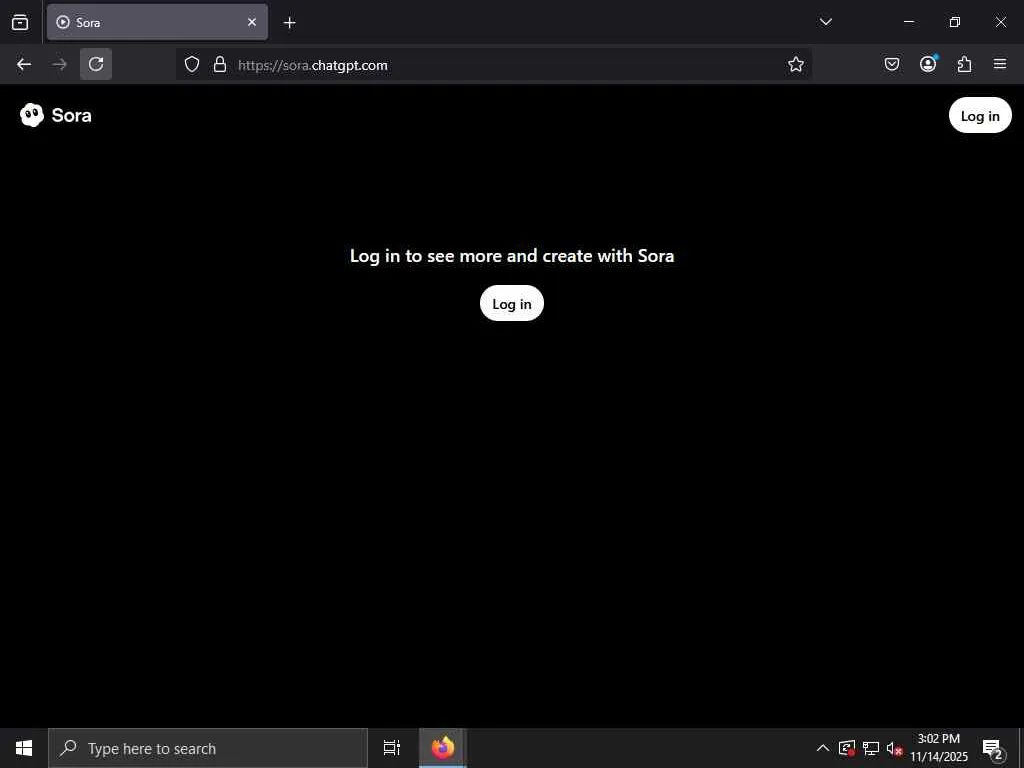The width and height of the screenshot is (1024, 768).
Task: Click Log in button at top right
Action: (980, 116)
